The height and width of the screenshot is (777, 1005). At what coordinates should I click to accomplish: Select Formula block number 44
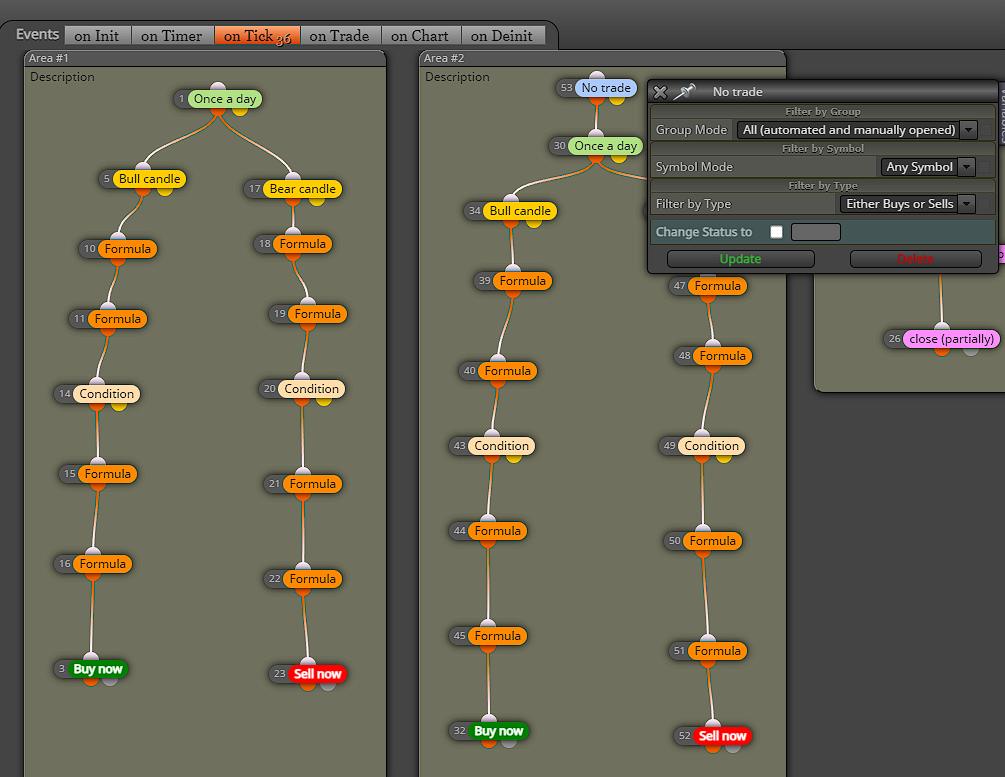[497, 531]
